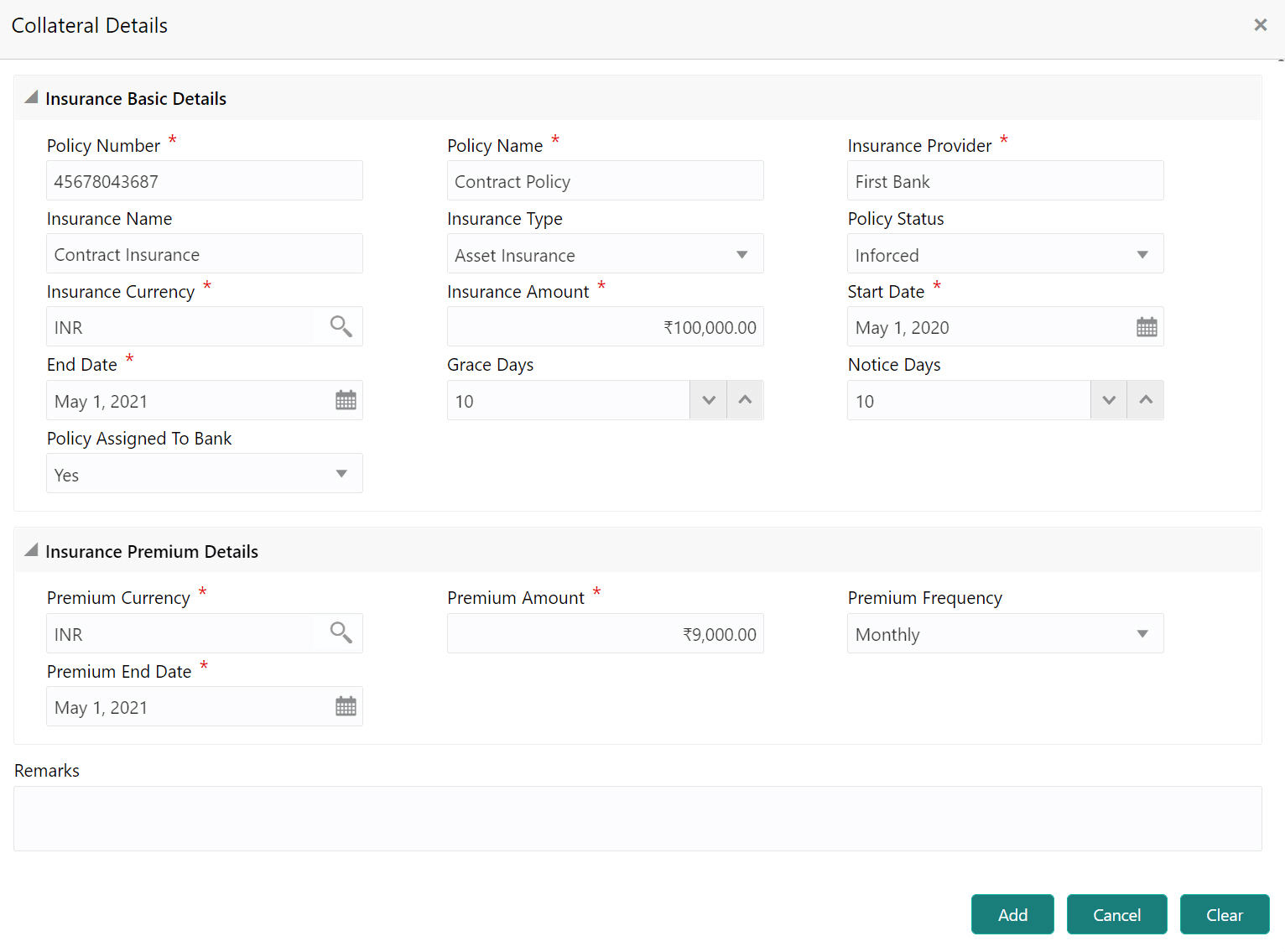Image resolution: width=1285 pixels, height=952 pixels.
Task: Open the Policy Status dropdown
Action: (x=1142, y=254)
